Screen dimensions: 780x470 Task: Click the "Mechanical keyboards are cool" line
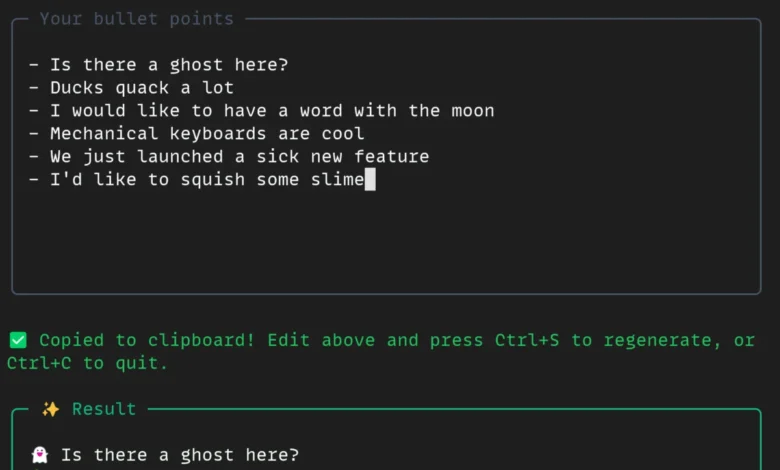207,134
